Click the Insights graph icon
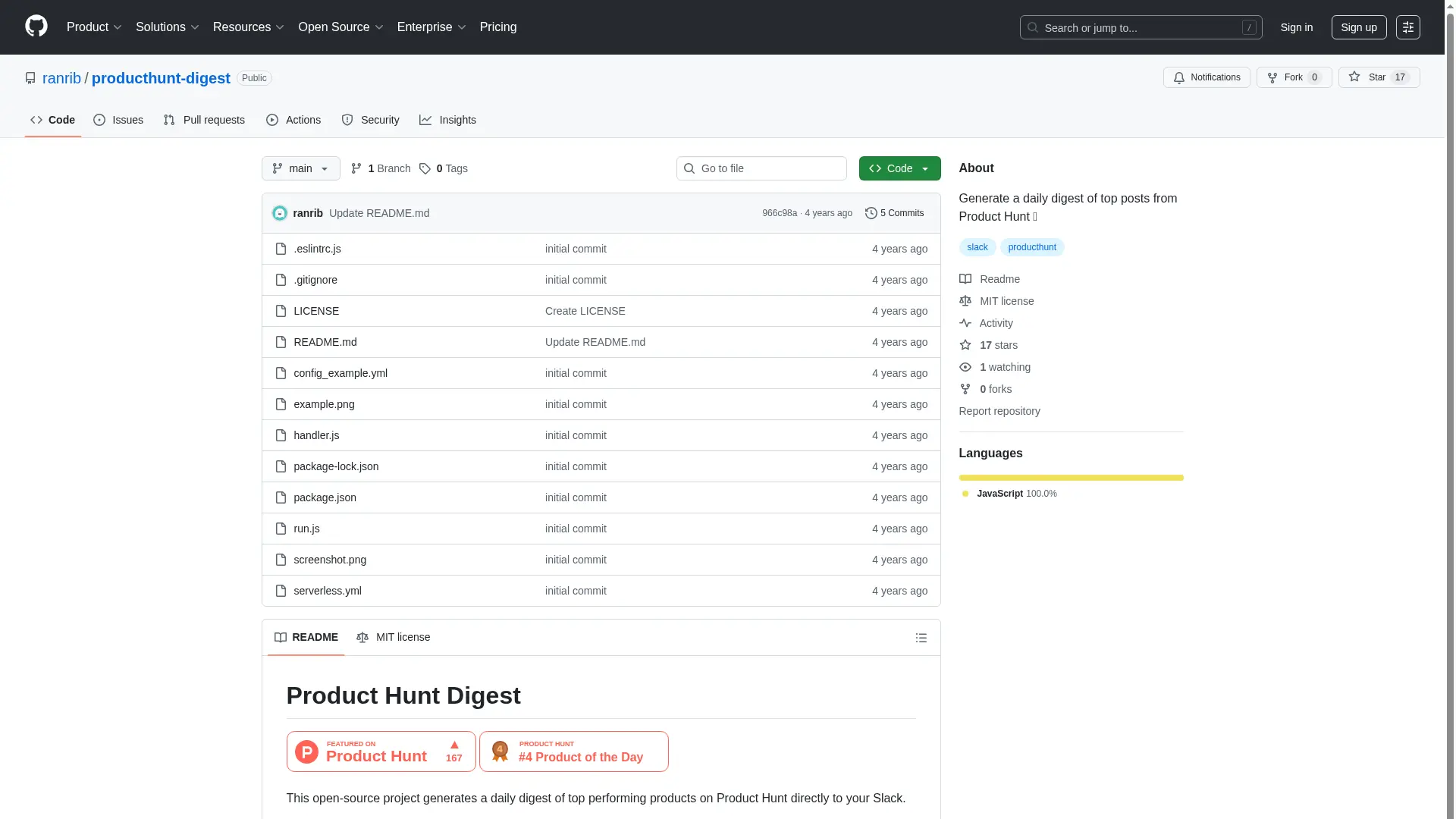This screenshot has width=1456, height=819. click(x=427, y=120)
